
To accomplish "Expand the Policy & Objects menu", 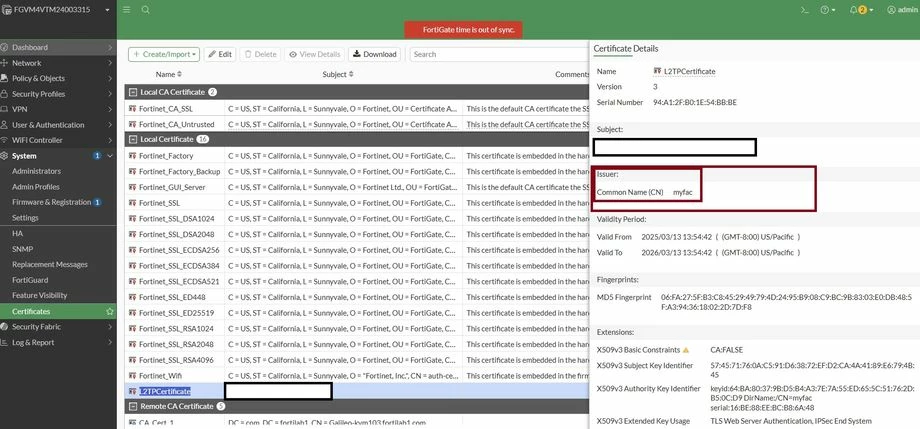I will pos(58,78).
